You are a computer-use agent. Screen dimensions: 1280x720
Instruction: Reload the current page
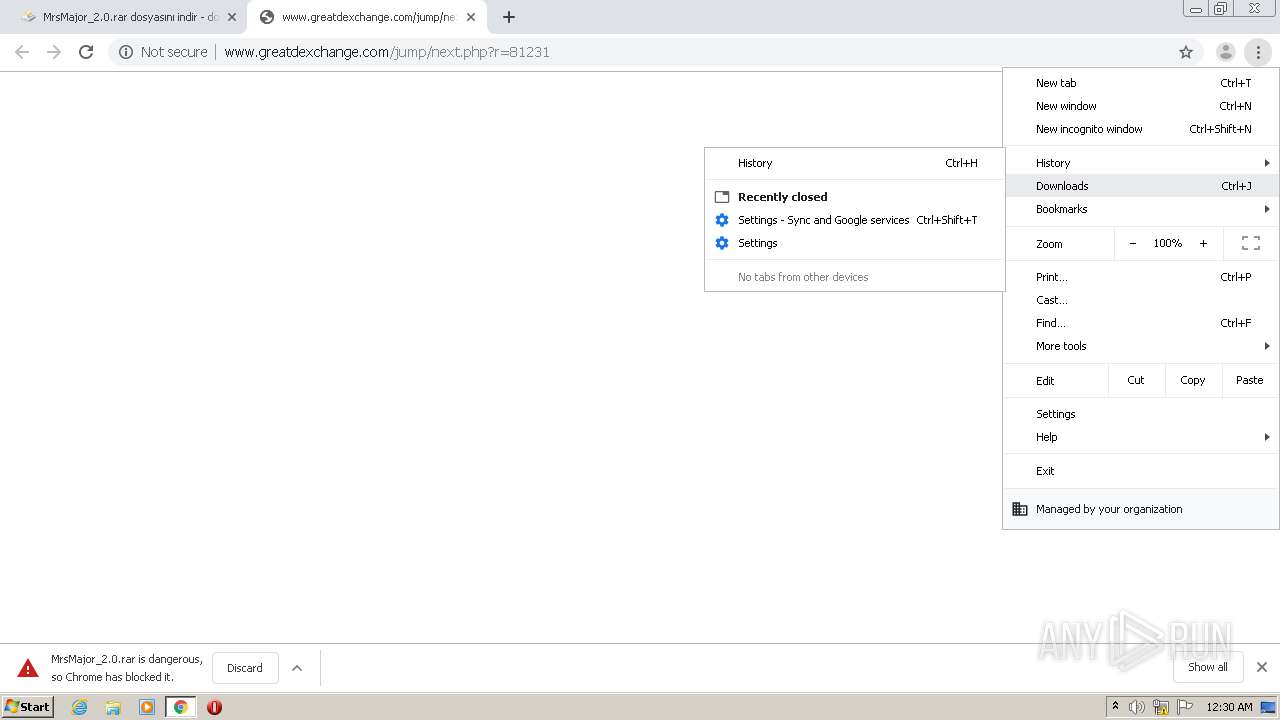(x=86, y=52)
